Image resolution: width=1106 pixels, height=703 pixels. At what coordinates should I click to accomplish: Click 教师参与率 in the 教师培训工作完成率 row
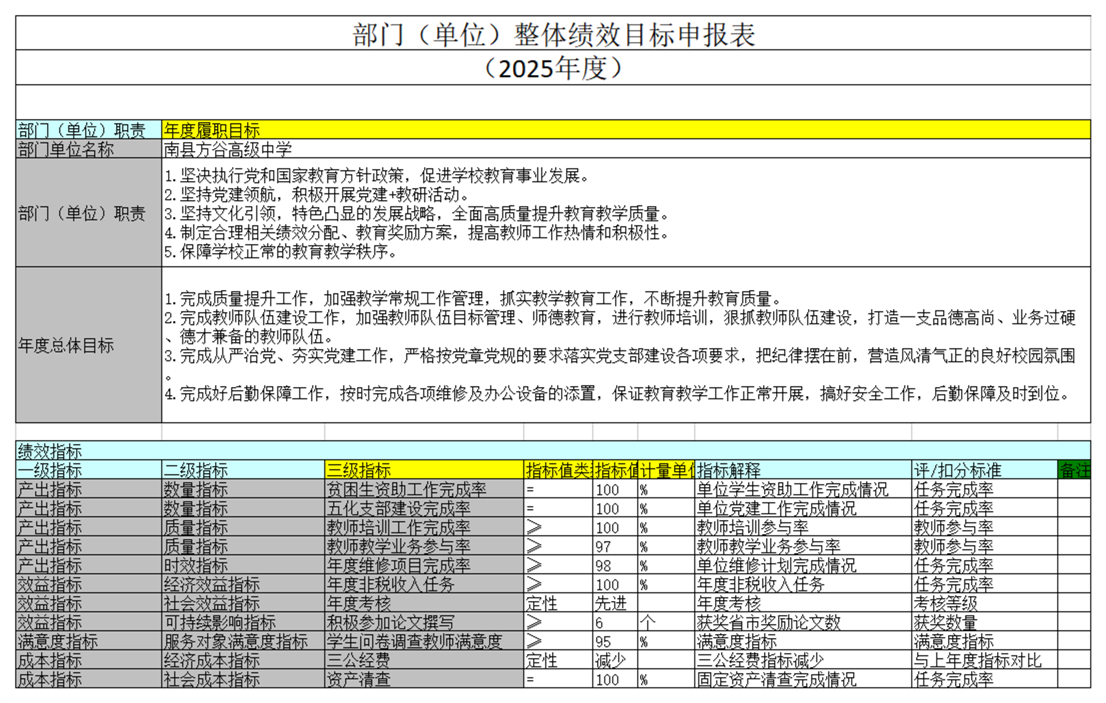pyautogui.click(x=985, y=527)
